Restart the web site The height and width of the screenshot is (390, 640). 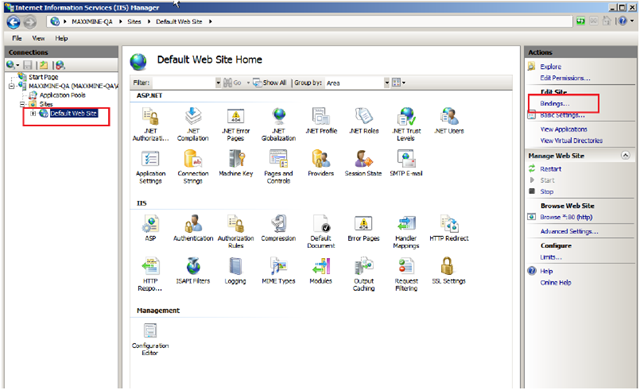pyautogui.click(x=551, y=169)
